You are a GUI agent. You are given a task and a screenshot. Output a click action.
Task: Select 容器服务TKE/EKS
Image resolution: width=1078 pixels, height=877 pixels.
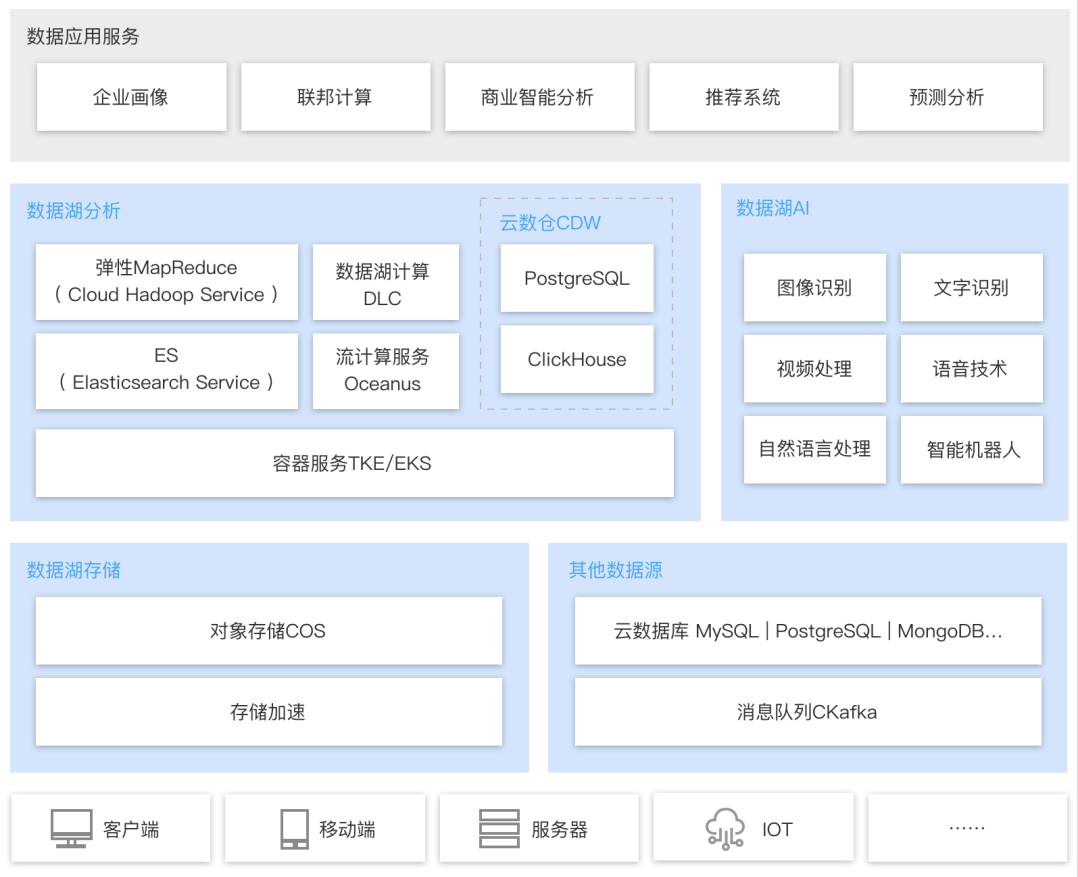pos(355,463)
